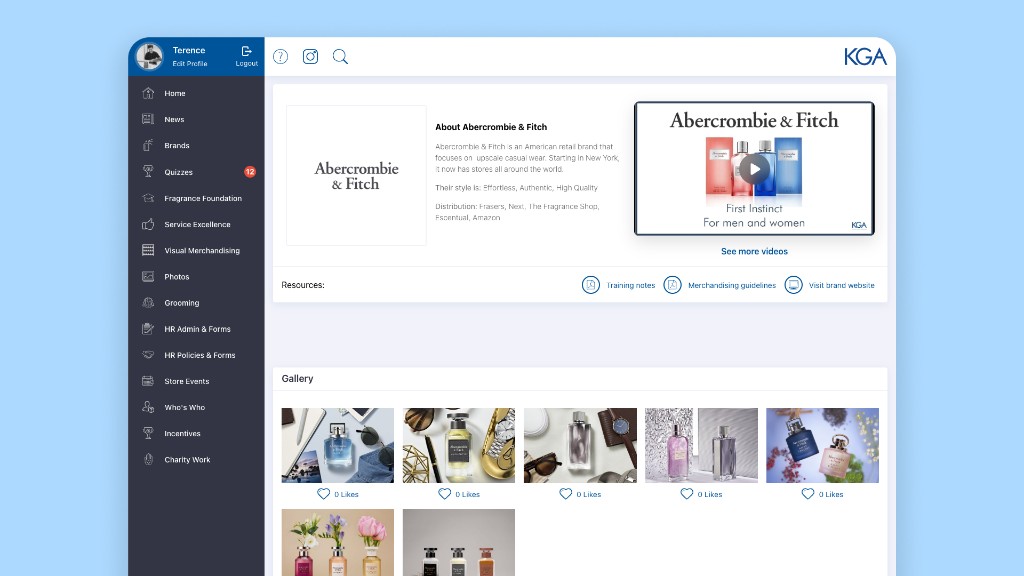The height and width of the screenshot is (576, 1024).
Task: Click the Service Excellence thumbs-up icon
Action: pos(148,224)
